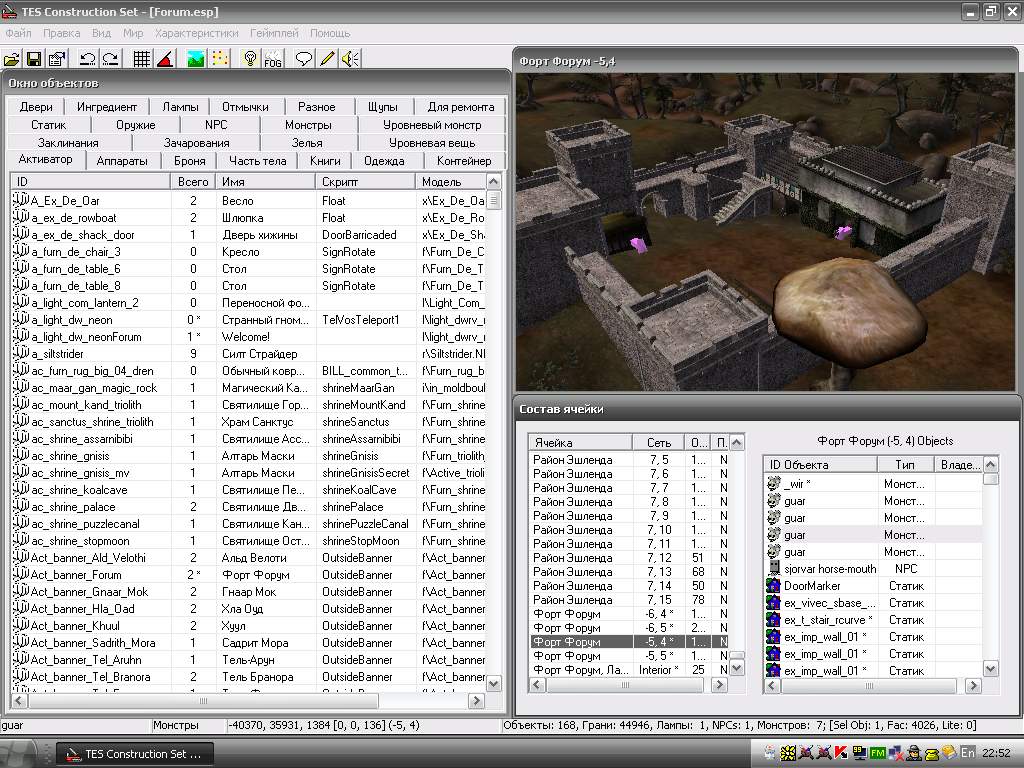1024x768 pixels.
Task: Select ex_t_stair_rcurve in cell objects
Action: click(873, 620)
